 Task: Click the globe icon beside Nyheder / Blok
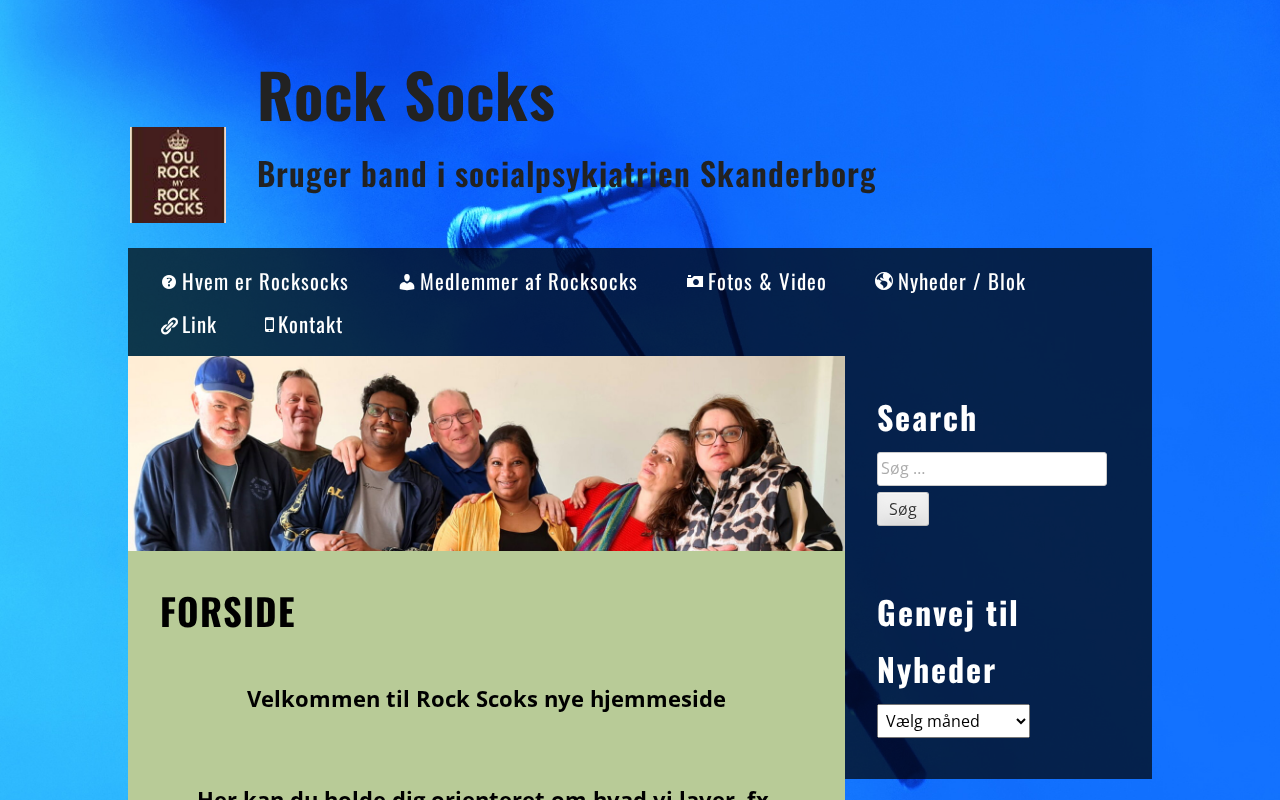[884, 281]
